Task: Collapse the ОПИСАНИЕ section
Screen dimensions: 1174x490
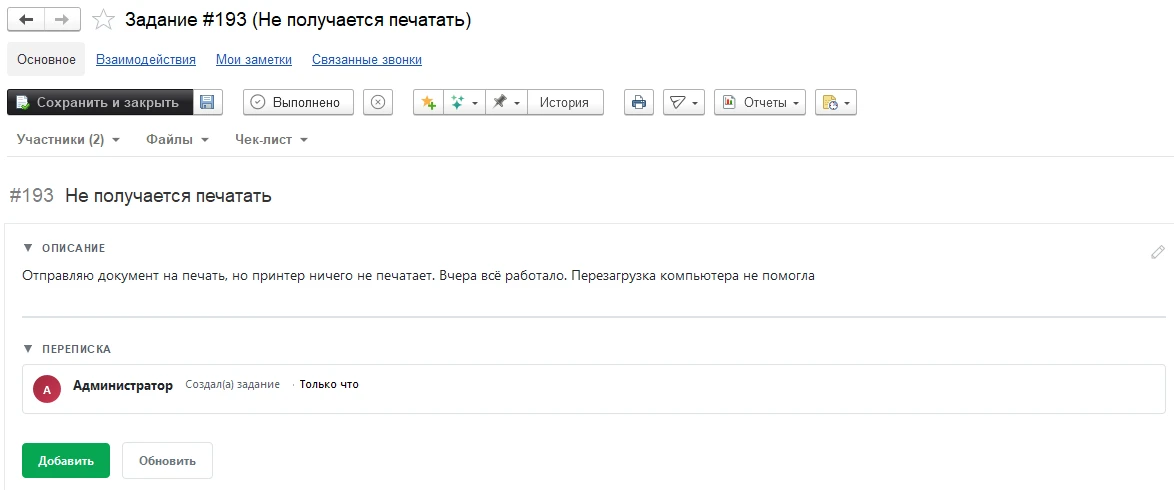Action: coord(64,248)
